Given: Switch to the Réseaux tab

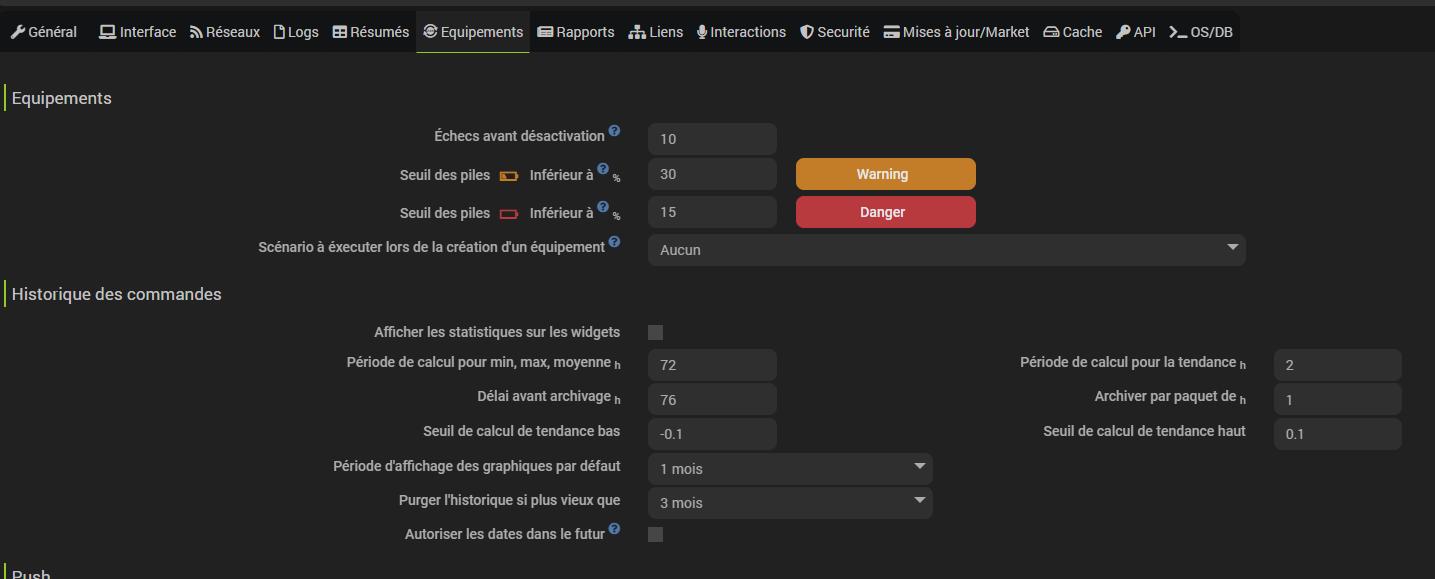Looking at the screenshot, I should click(x=225, y=32).
